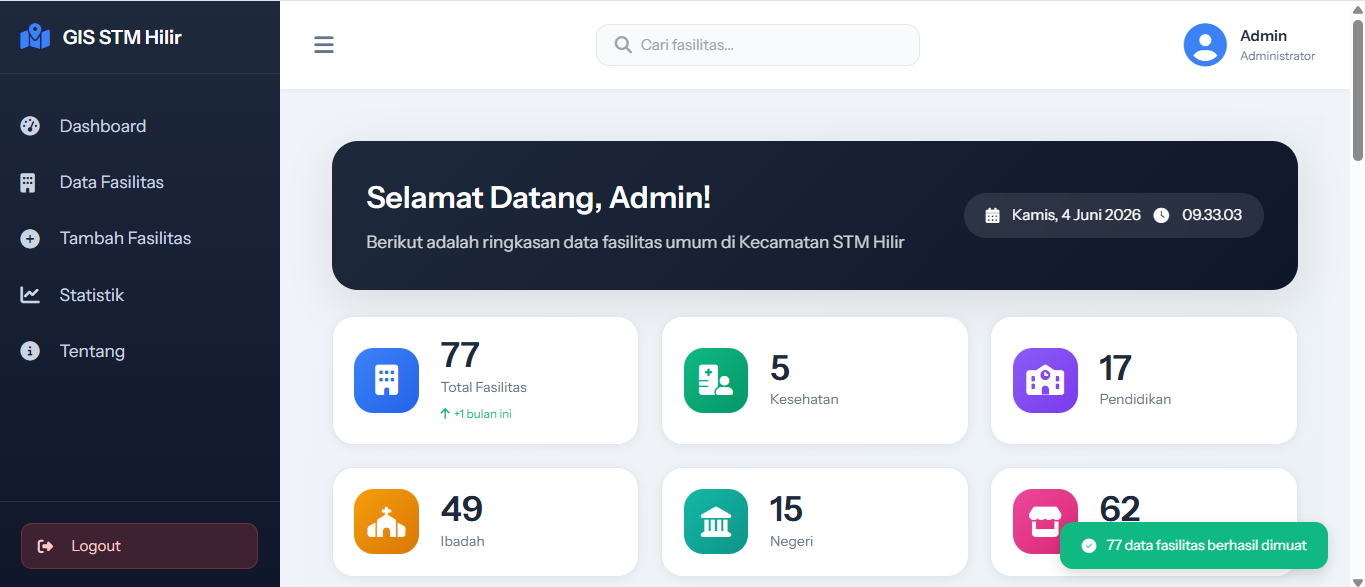Screen dimensions: 1365x587
Task: Click the Admin profile name
Action: [x=1263, y=36]
